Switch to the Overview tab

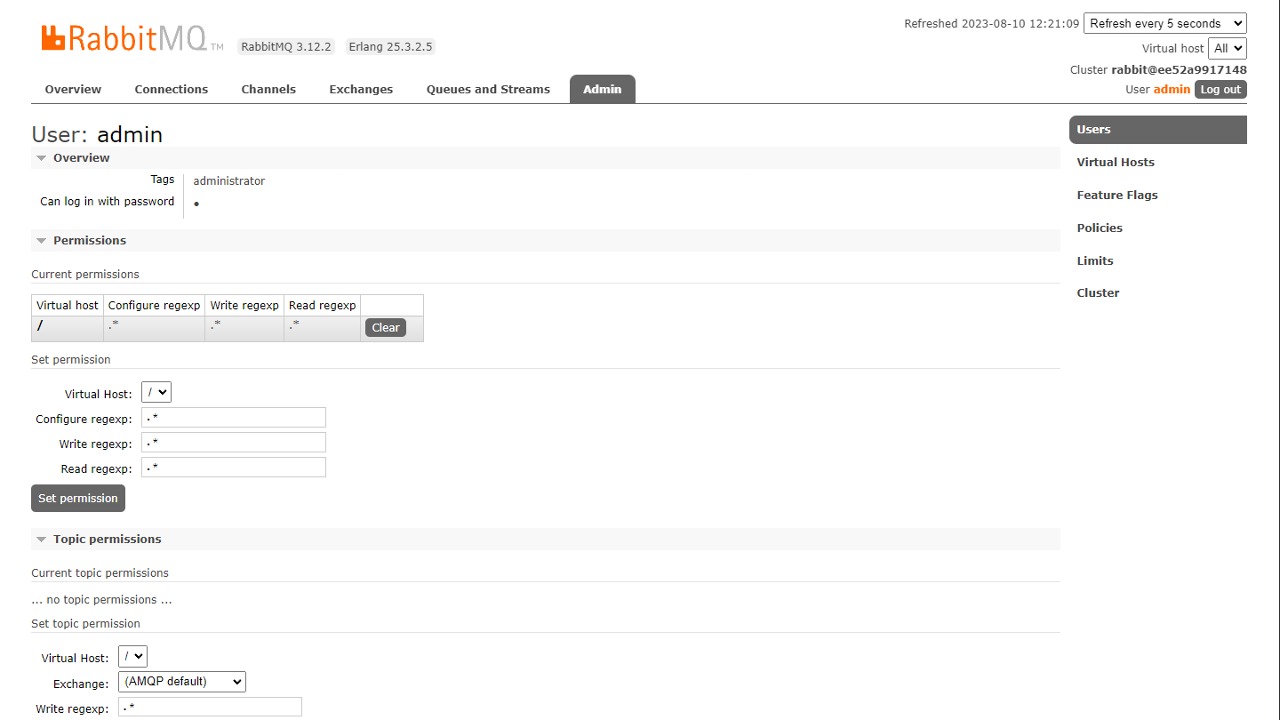click(73, 89)
